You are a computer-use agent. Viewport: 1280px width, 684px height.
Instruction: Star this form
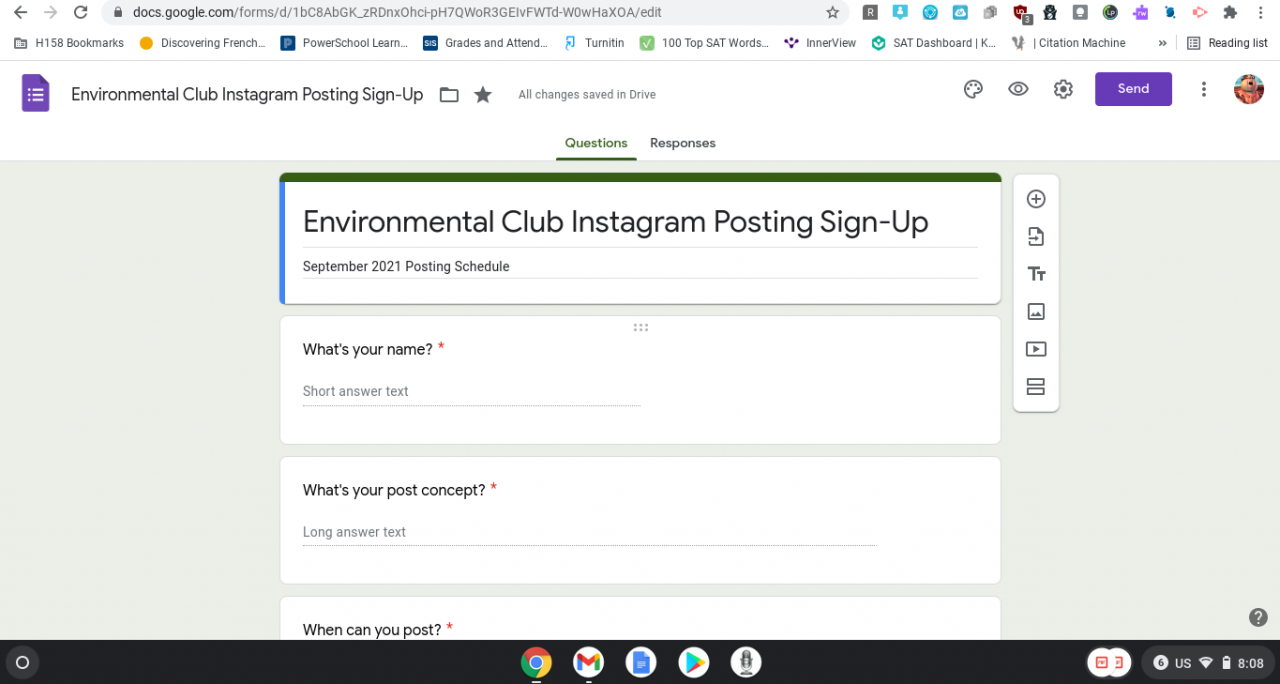pos(483,95)
